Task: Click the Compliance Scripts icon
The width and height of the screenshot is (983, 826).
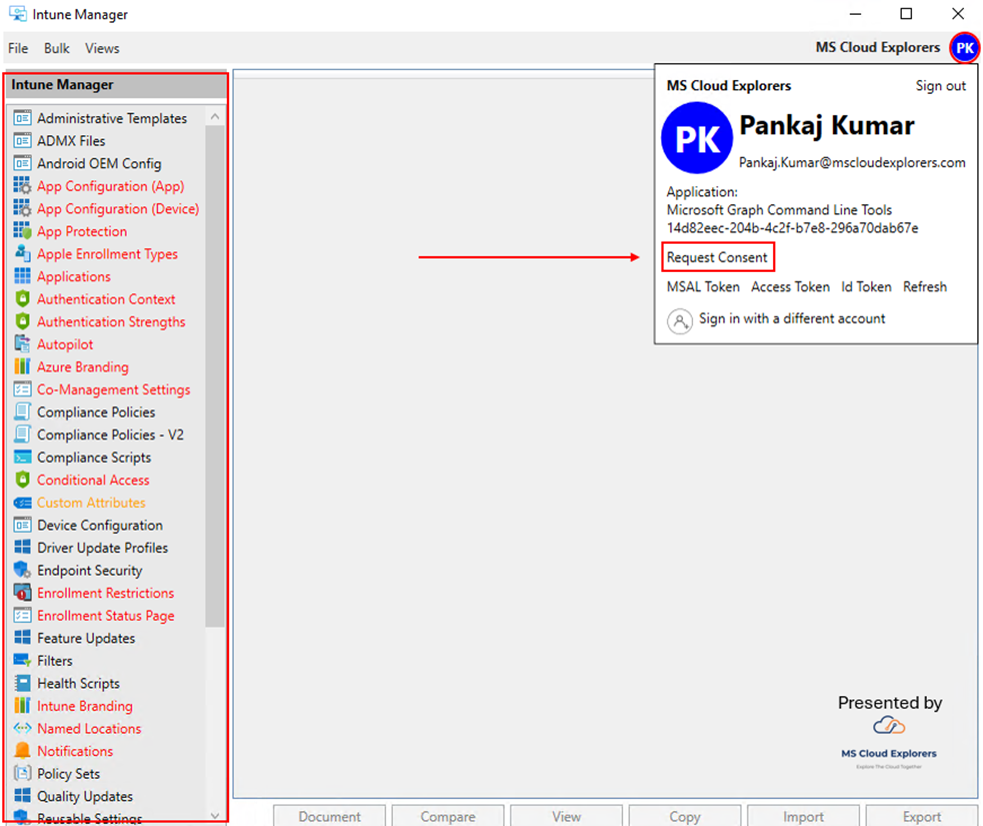Action: (22, 457)
